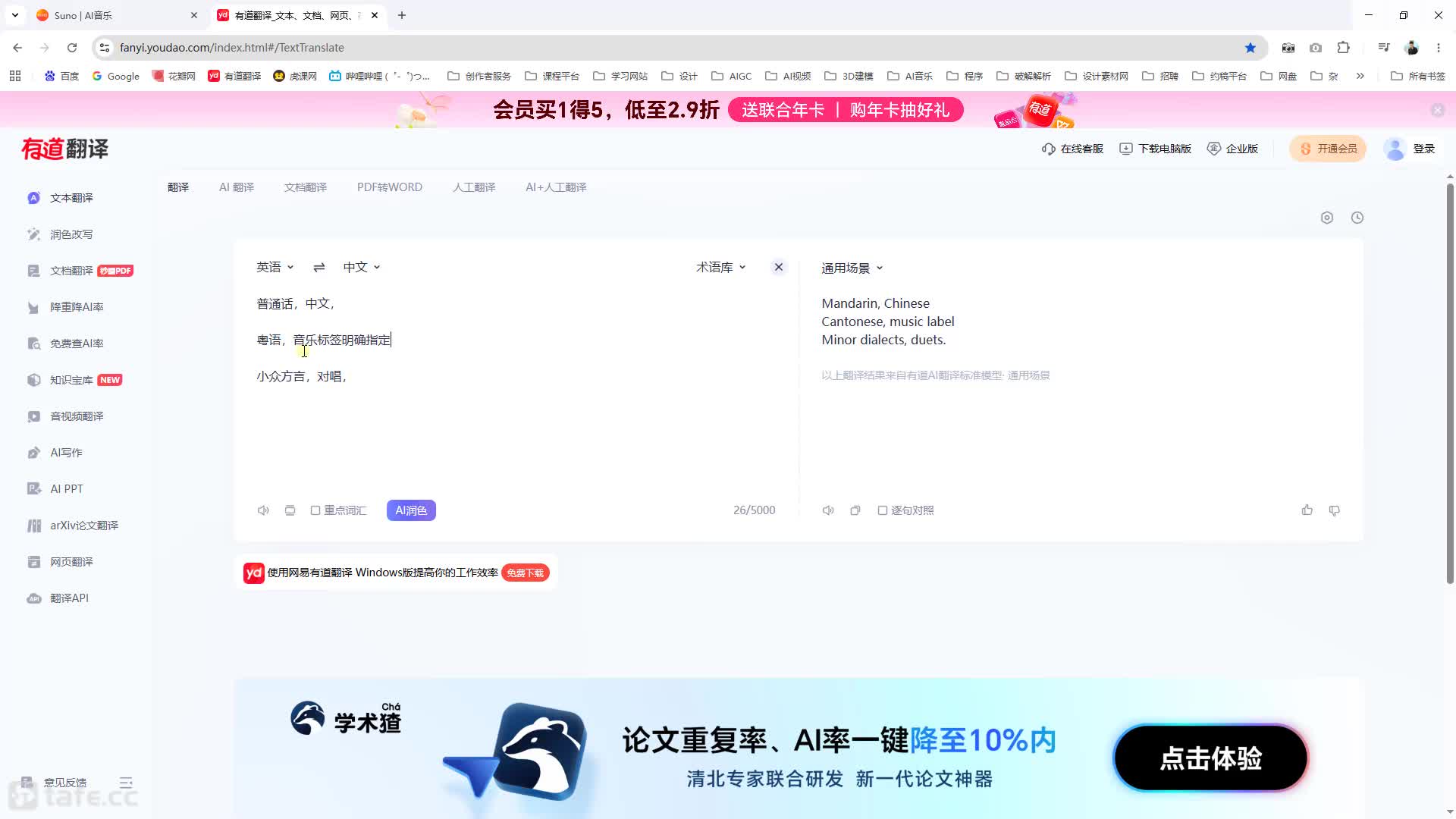Viewport: 1456px width, 819px height.
Task: Reload the page
Action: tap(72, 48)
